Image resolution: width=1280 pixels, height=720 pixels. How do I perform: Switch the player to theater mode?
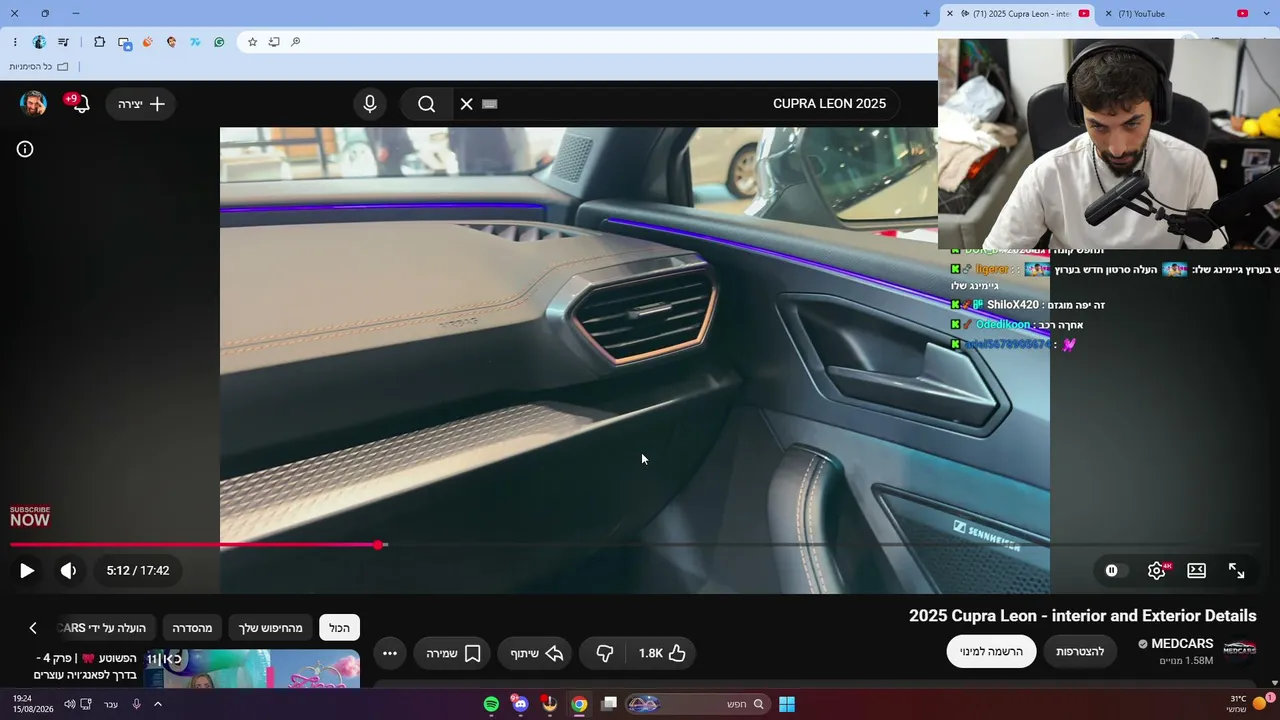pos(1196,571)
